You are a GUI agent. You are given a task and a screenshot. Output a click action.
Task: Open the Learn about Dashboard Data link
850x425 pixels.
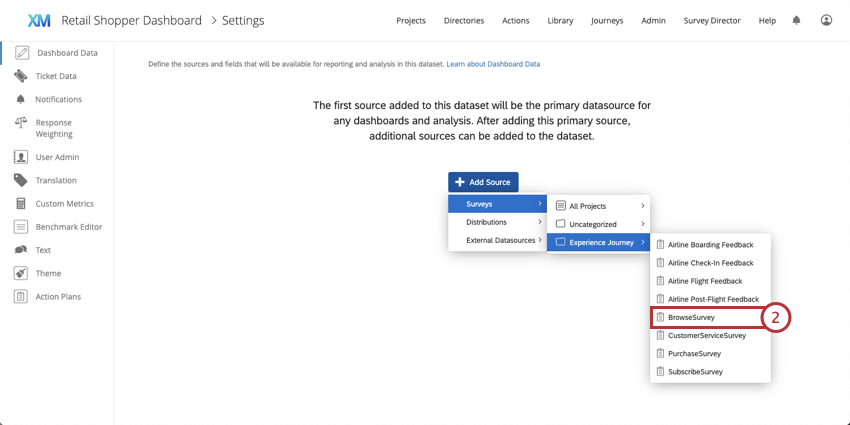pyautogui.click(x=493, y=64)
